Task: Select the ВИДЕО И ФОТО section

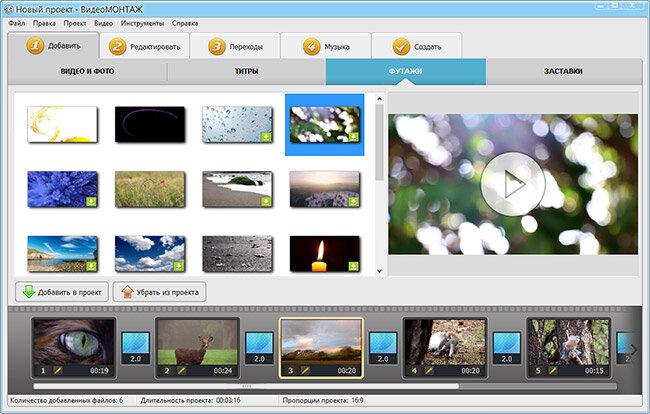Action: (x=87, y=71)
